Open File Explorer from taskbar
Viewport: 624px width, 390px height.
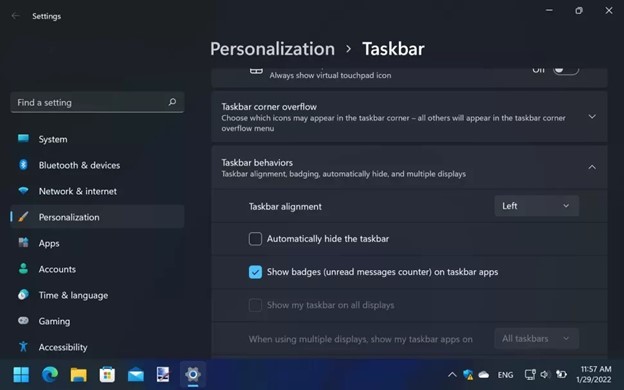pos(78,374)
